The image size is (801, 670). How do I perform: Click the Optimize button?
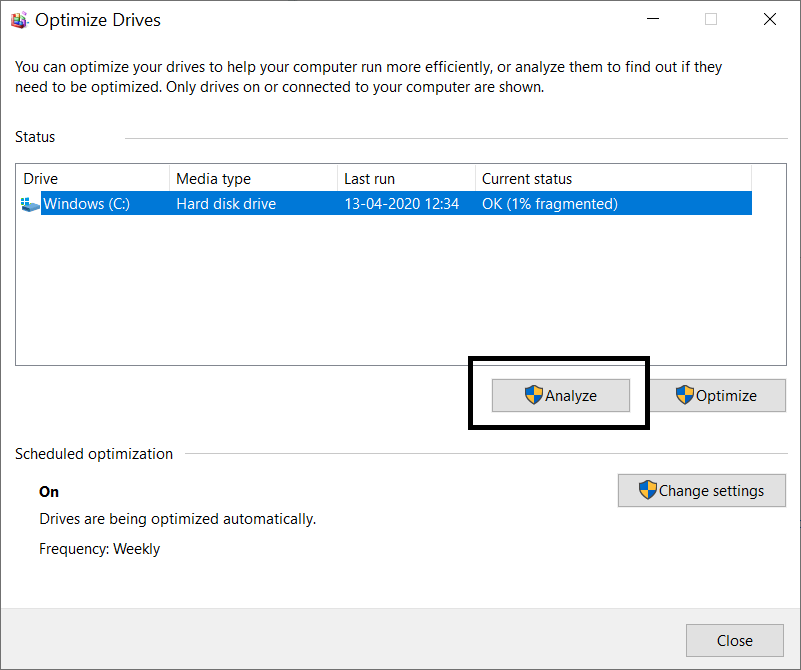[x=718, y=395]
